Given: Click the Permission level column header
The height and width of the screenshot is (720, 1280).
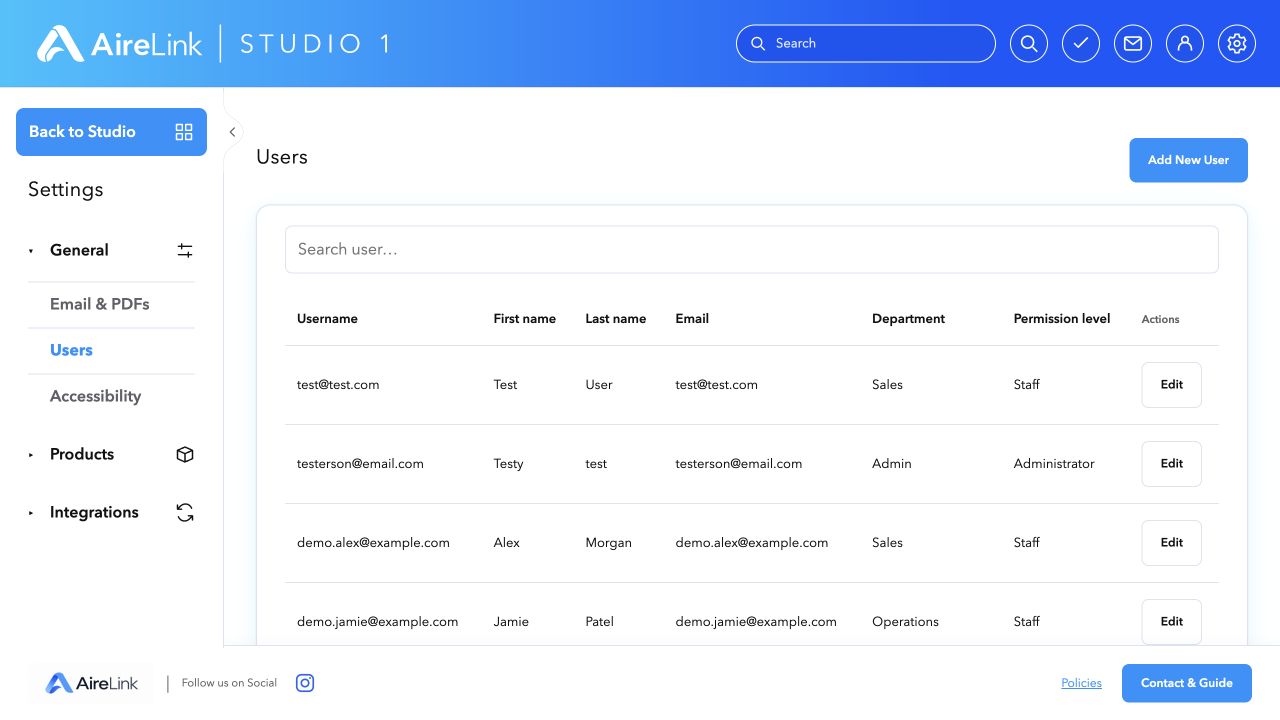Looking at the screenshot, I should [1062, 319].
